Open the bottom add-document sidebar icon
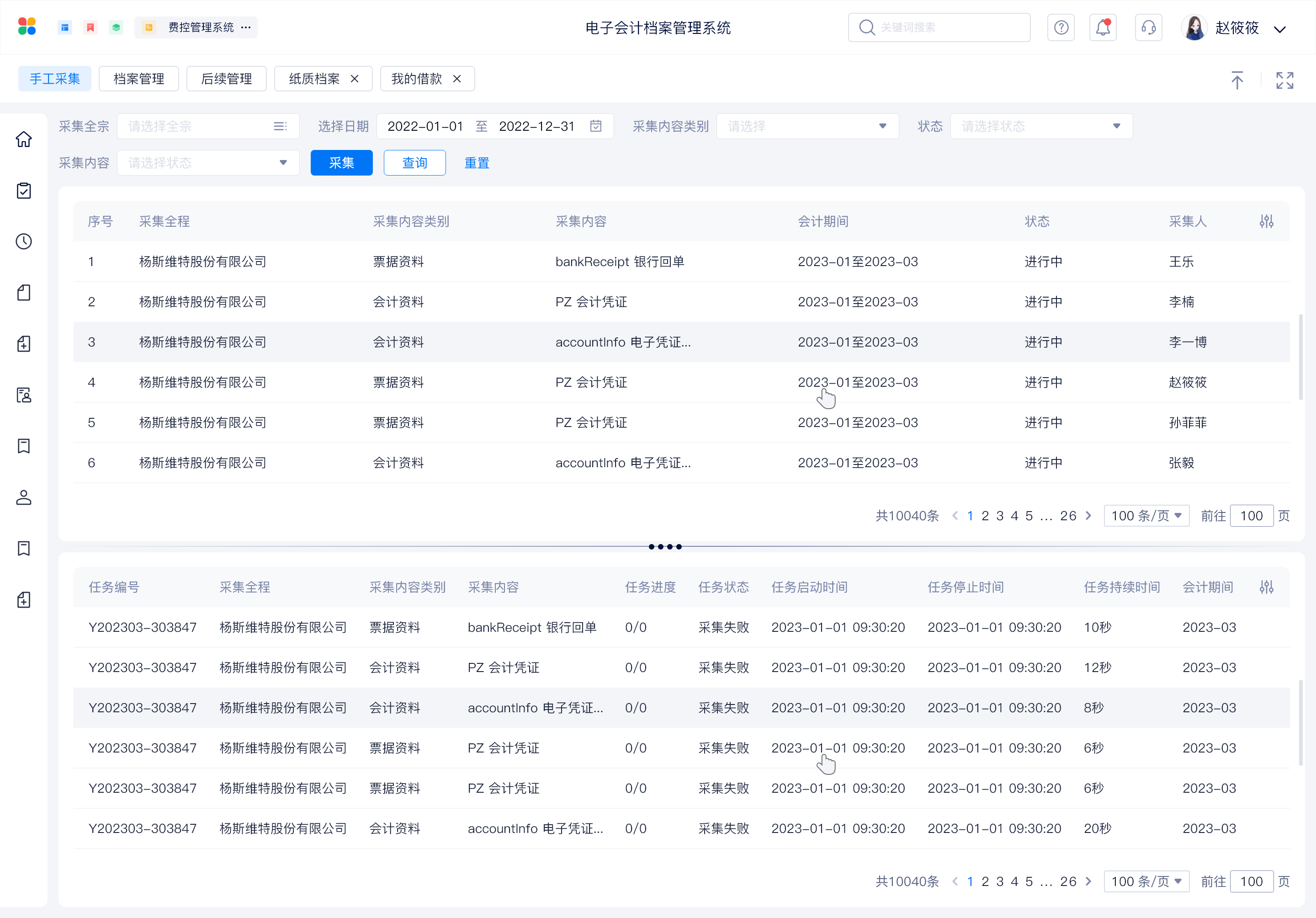Image resolution: width=1316 pixels, height=918 pixels. pyautogui.click(x=23, y=600)
